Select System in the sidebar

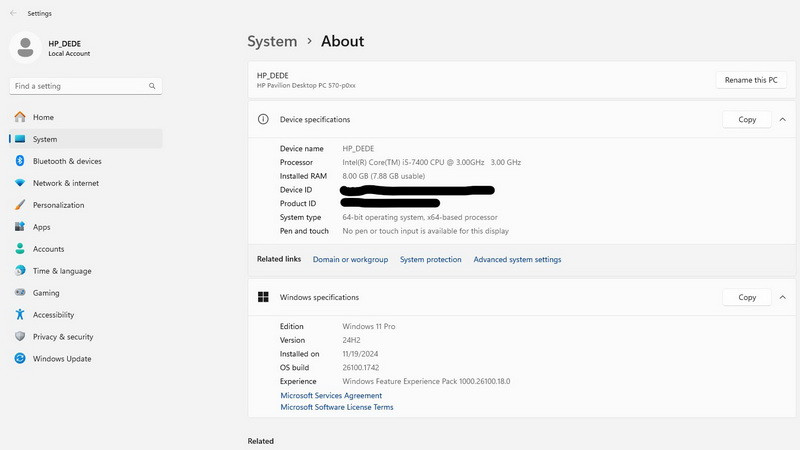pos(86,139)
